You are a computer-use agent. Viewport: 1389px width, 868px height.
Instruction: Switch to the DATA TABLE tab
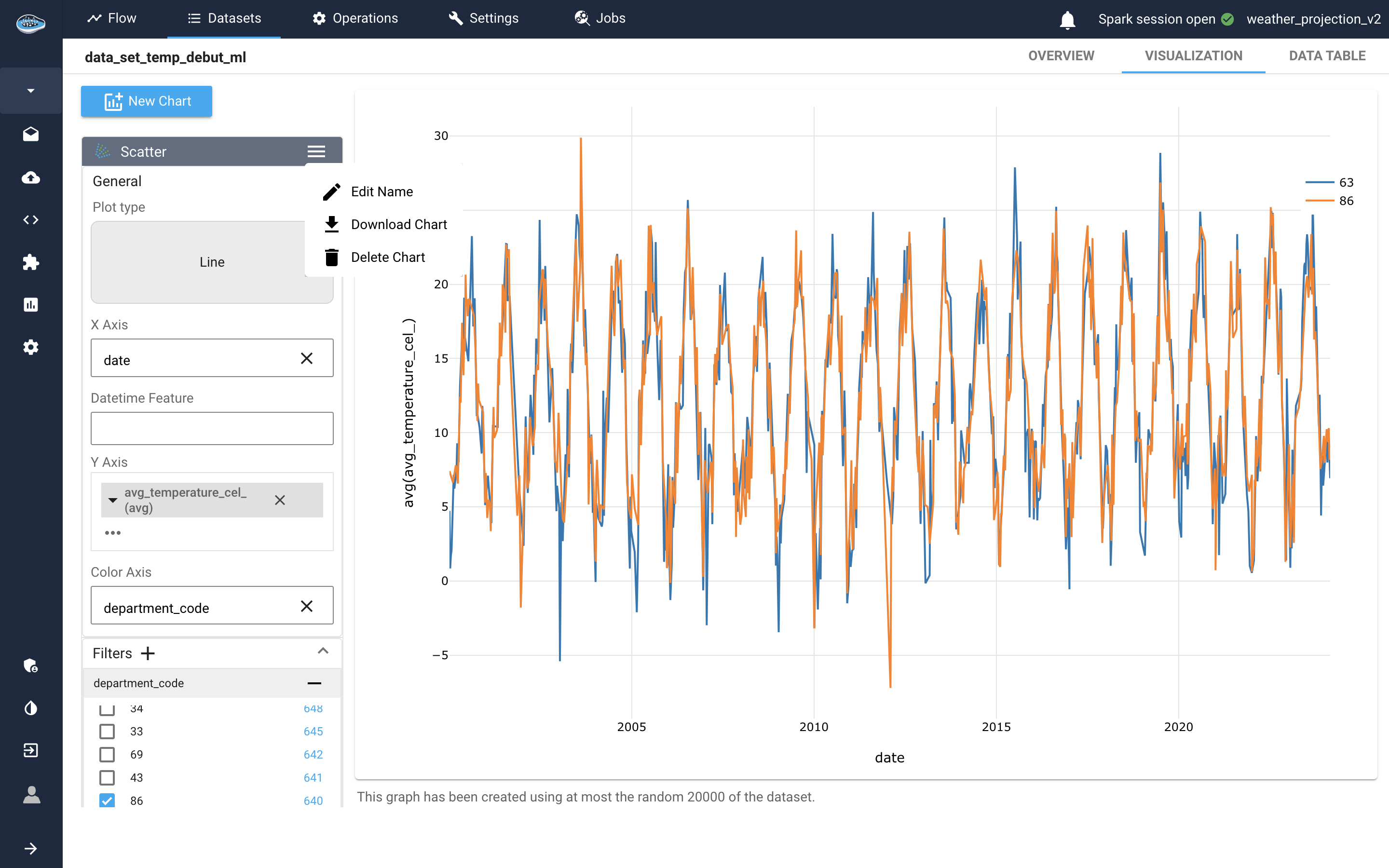(1326, 55)
